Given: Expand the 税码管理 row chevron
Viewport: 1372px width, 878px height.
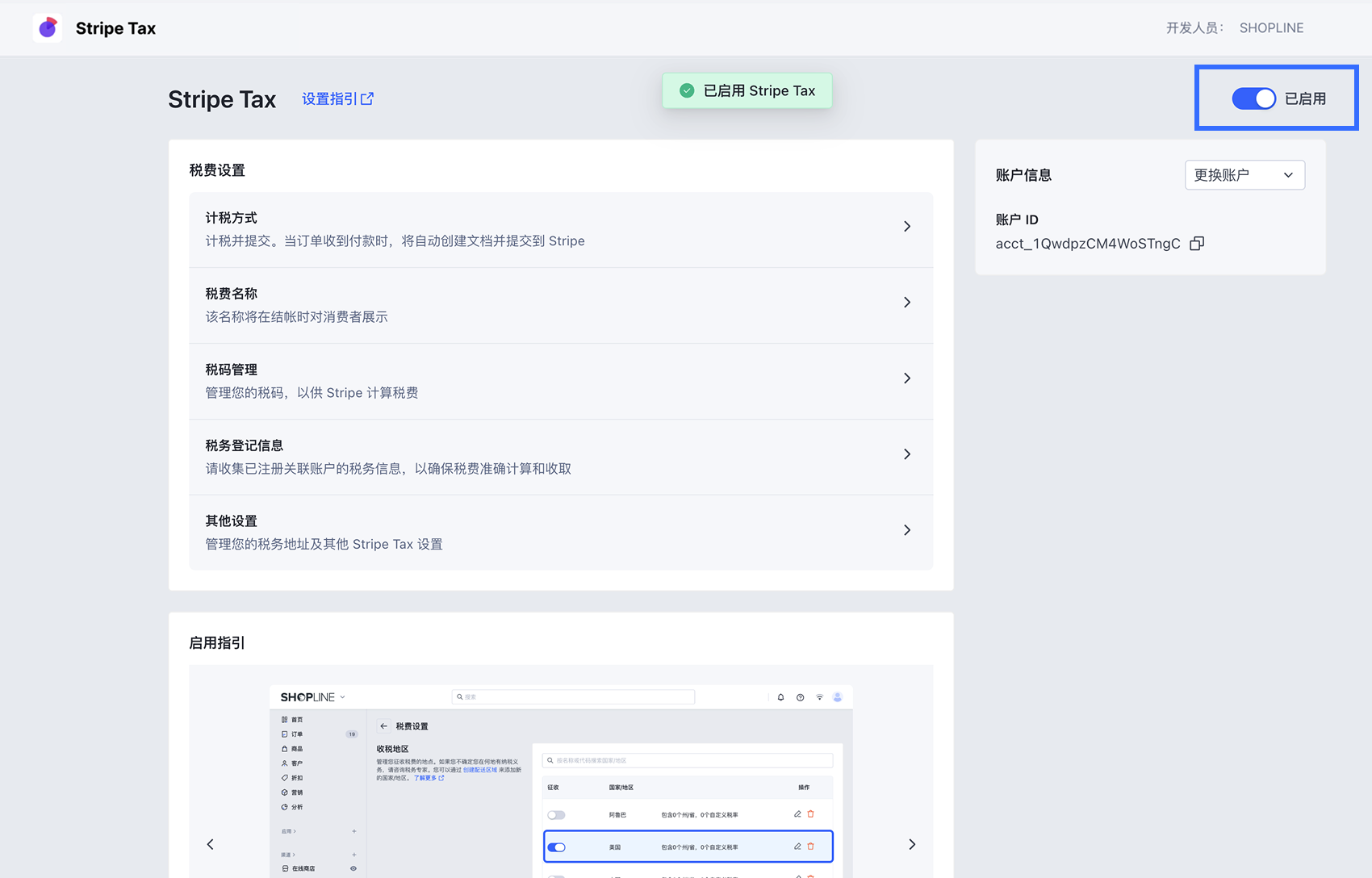Looking at the screenshot, I should click(x=907, y=378).
